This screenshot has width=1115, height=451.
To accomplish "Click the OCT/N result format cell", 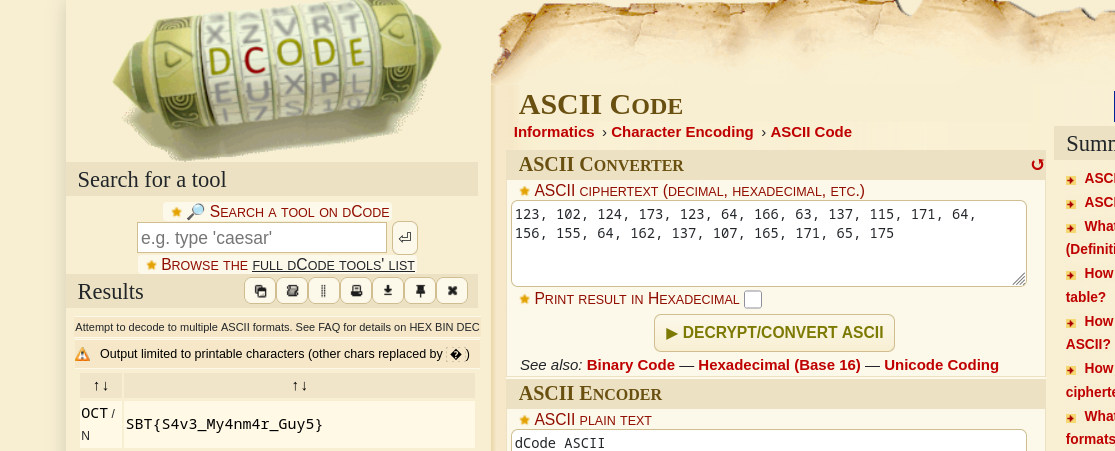I will pyautogui.click(x=101, y=424).
